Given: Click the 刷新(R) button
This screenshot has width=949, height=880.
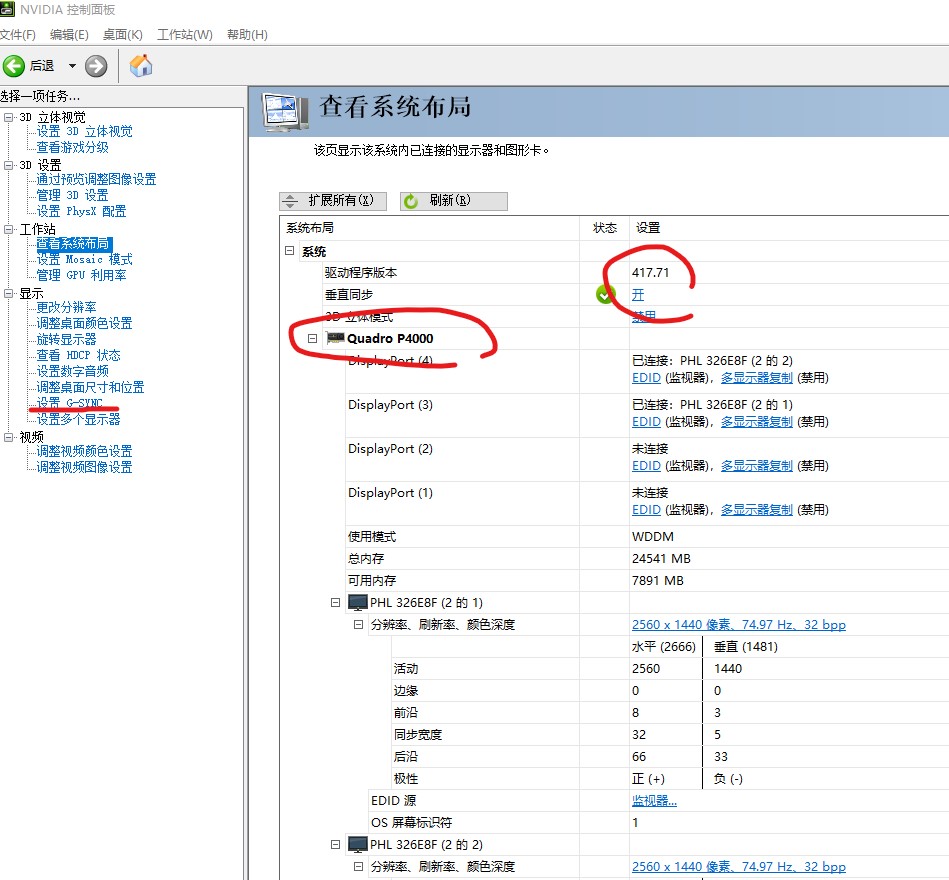Looking at the screenshot, I should point(454,201).
